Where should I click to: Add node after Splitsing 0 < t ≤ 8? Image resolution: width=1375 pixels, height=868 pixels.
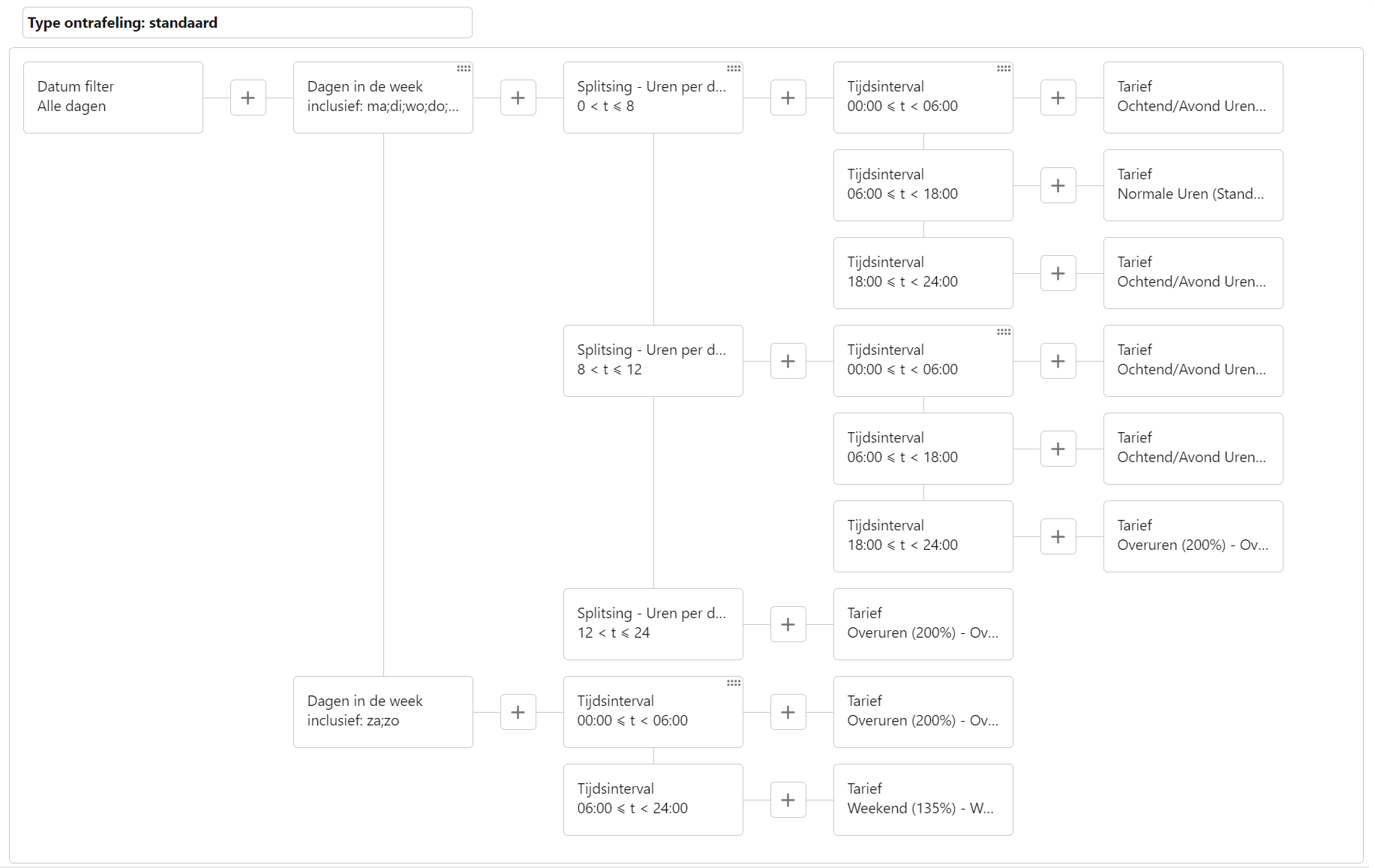pyautogui.click(x=788, y=98)
